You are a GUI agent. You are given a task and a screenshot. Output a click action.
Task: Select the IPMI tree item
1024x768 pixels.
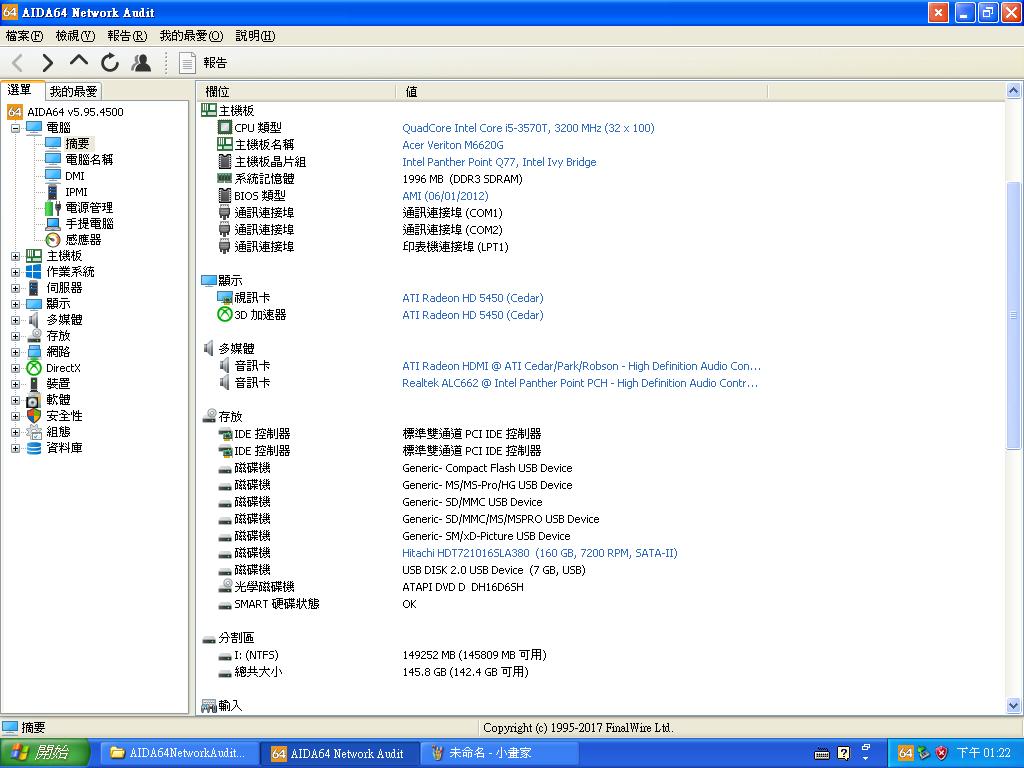tap(76, 192)
